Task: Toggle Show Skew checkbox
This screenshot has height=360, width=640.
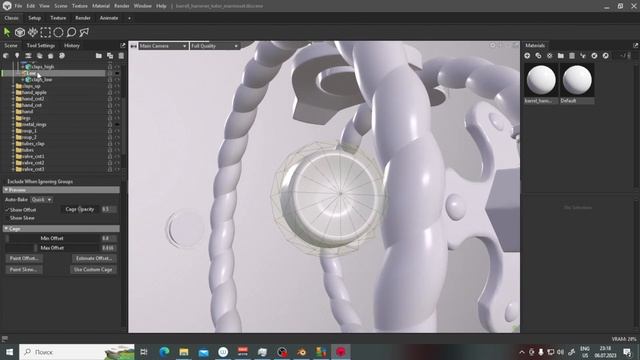Action: coord(7,218)
